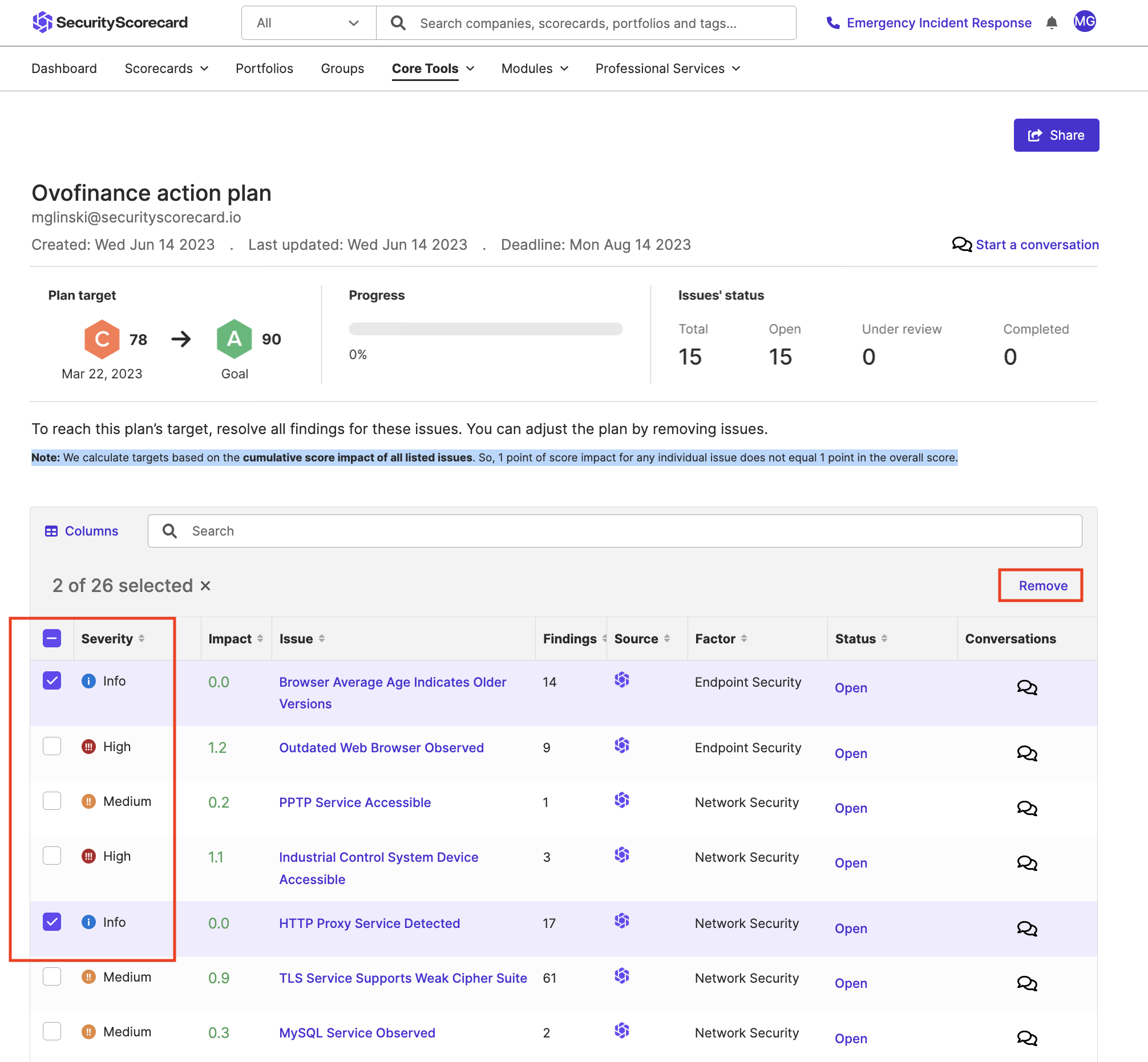
Task: Toggle the select-all header checkbox
Action: coord(52,638)
